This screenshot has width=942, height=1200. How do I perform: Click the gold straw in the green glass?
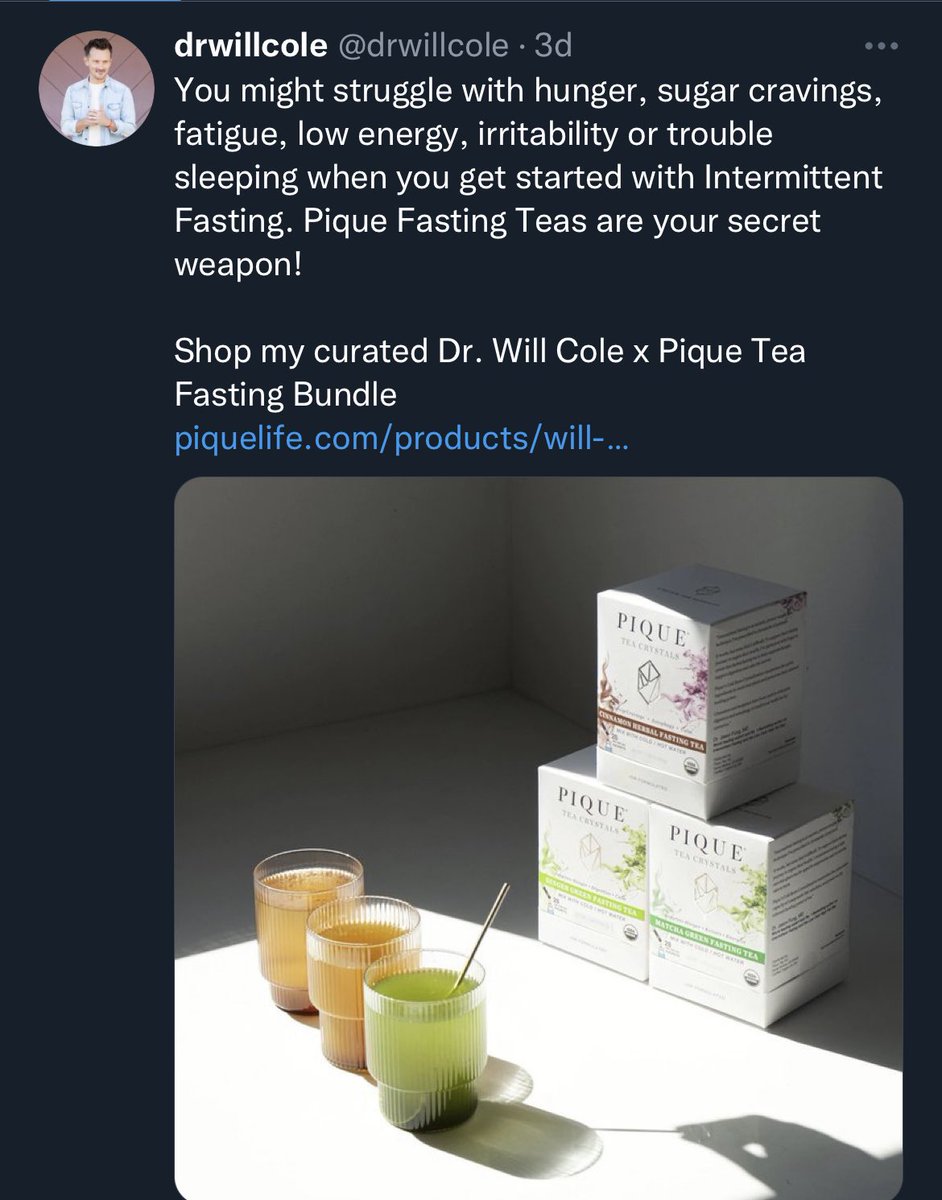[481, 937]
